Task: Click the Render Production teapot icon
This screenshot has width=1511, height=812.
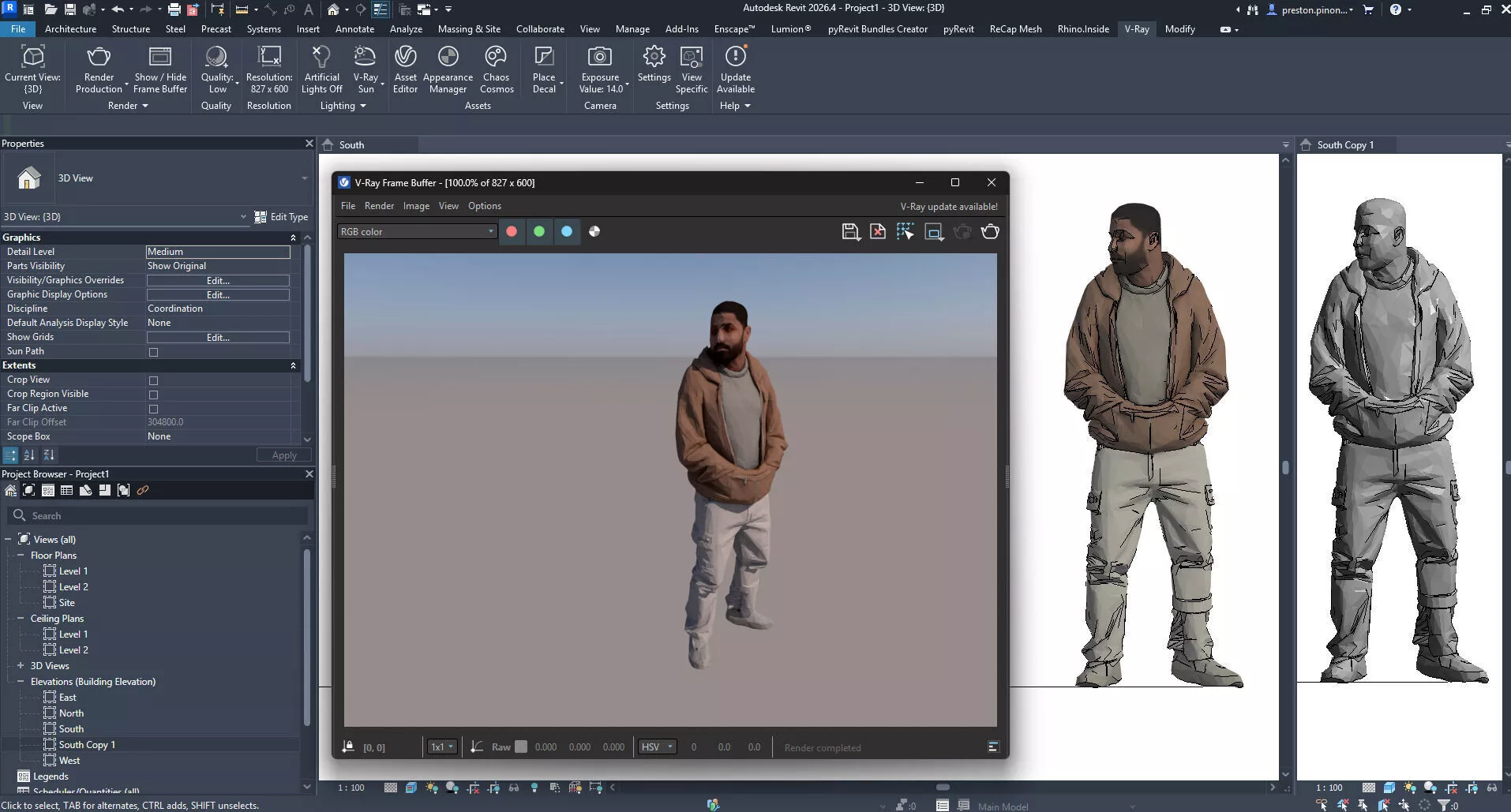Action: (99, 57)
